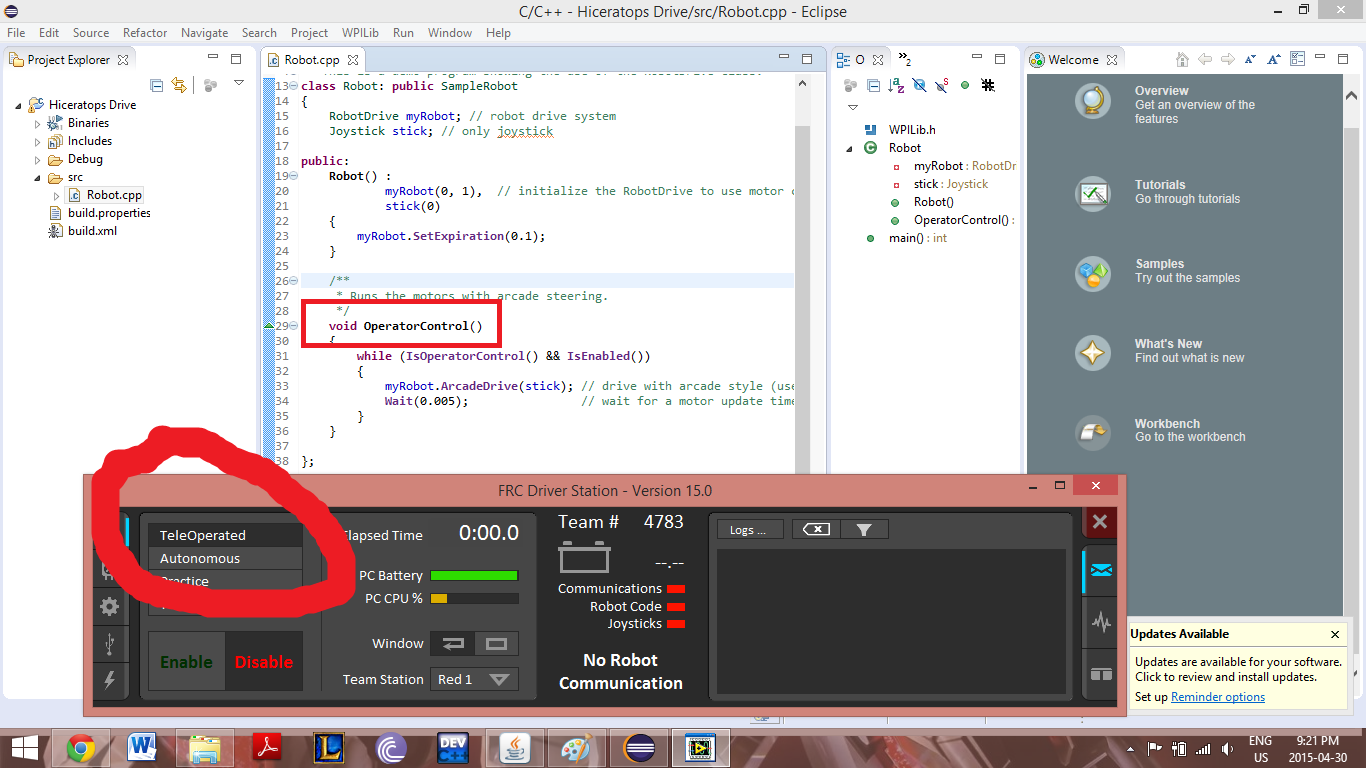This screenshot has height=768, width=1366.
Task: Close the Driver Station with X button
Action: click(x=1100, y=521)
